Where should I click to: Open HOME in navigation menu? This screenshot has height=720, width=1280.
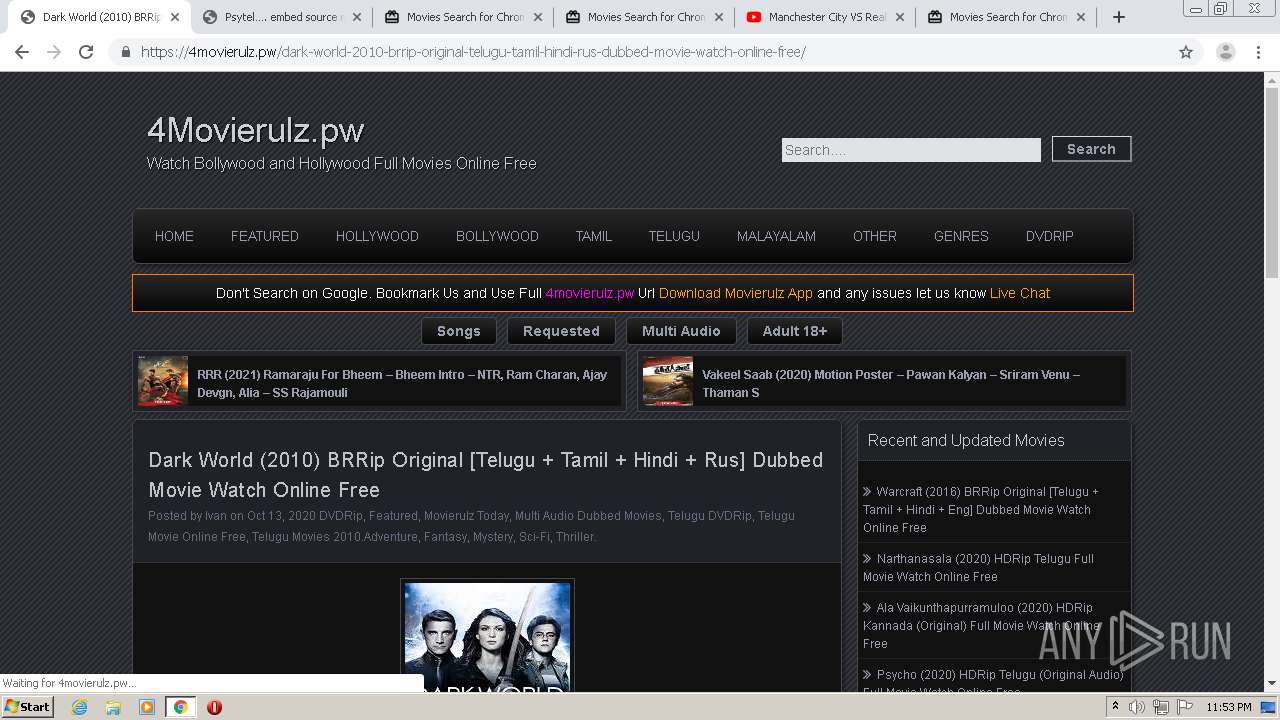pyautogui.click(x=174, y=236)
